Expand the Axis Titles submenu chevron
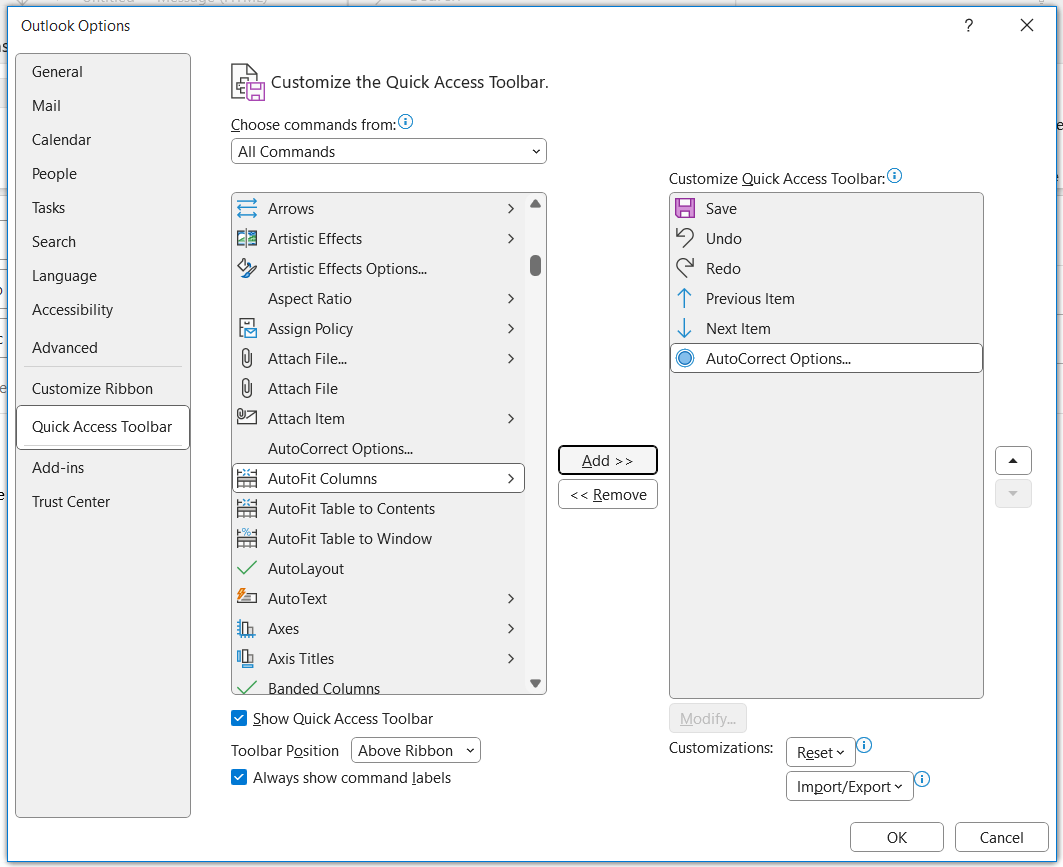Screen dimensions: 1063x867 511,659
